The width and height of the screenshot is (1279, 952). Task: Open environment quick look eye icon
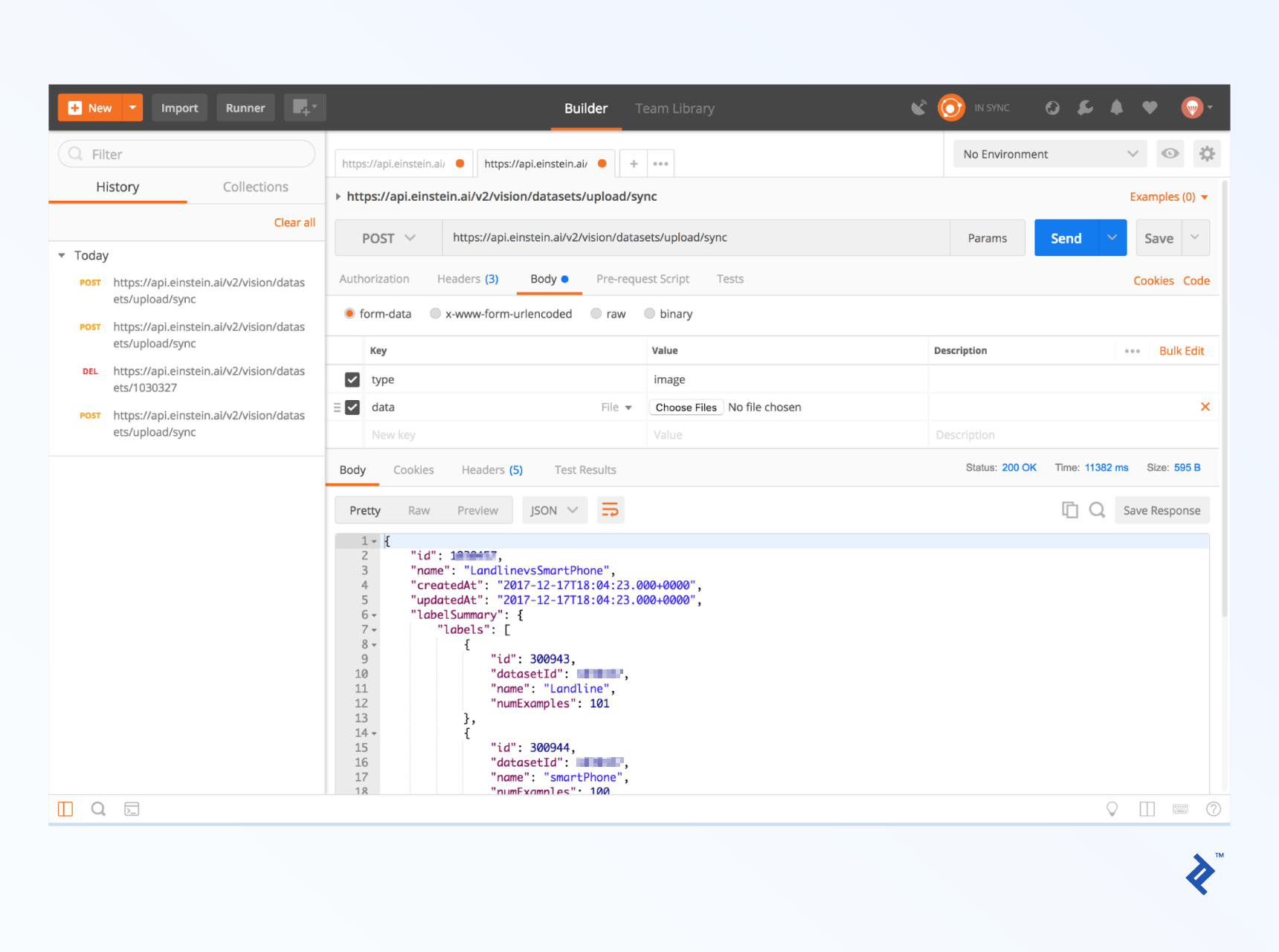[1170, 153]
